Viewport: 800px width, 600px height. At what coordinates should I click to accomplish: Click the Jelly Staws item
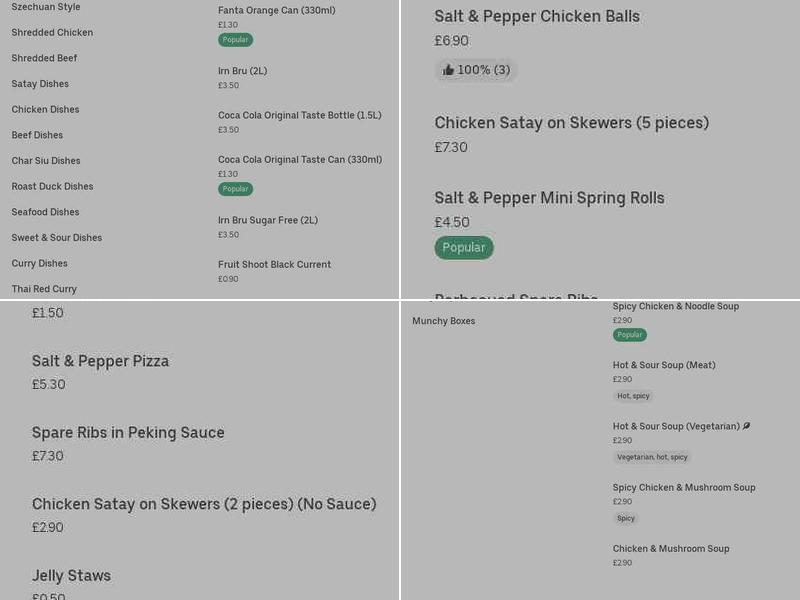[70, 575]
